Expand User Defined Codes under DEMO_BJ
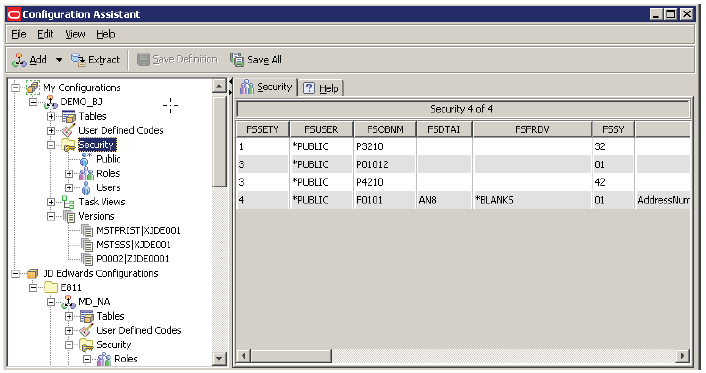The width and height of the screenshot is (706, 373). point(51,131)
